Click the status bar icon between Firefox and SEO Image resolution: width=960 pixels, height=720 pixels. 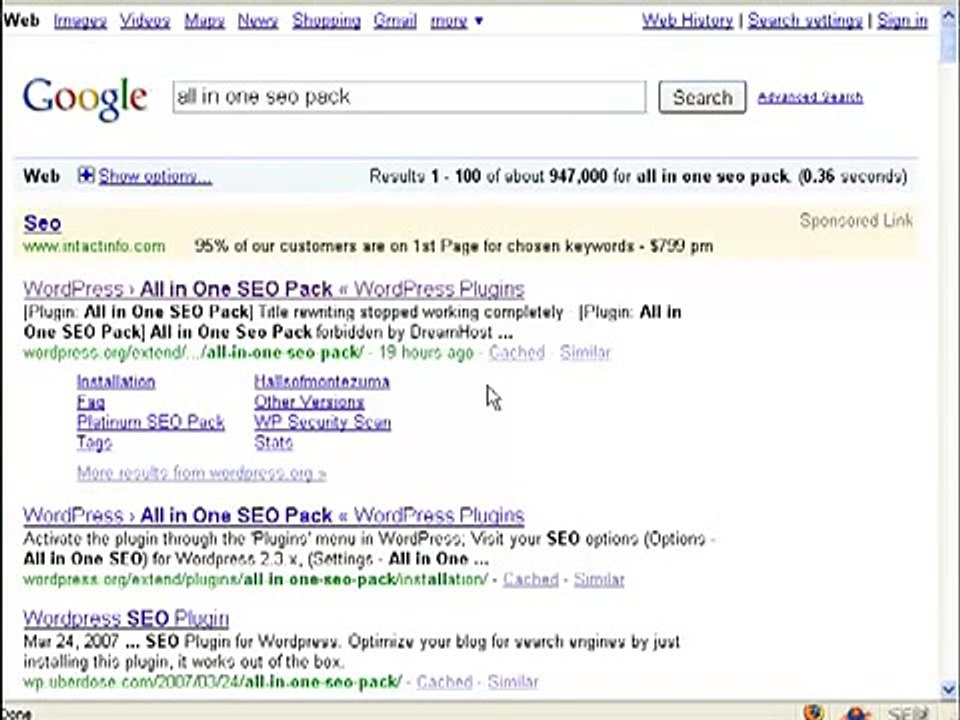pos(857,713)
